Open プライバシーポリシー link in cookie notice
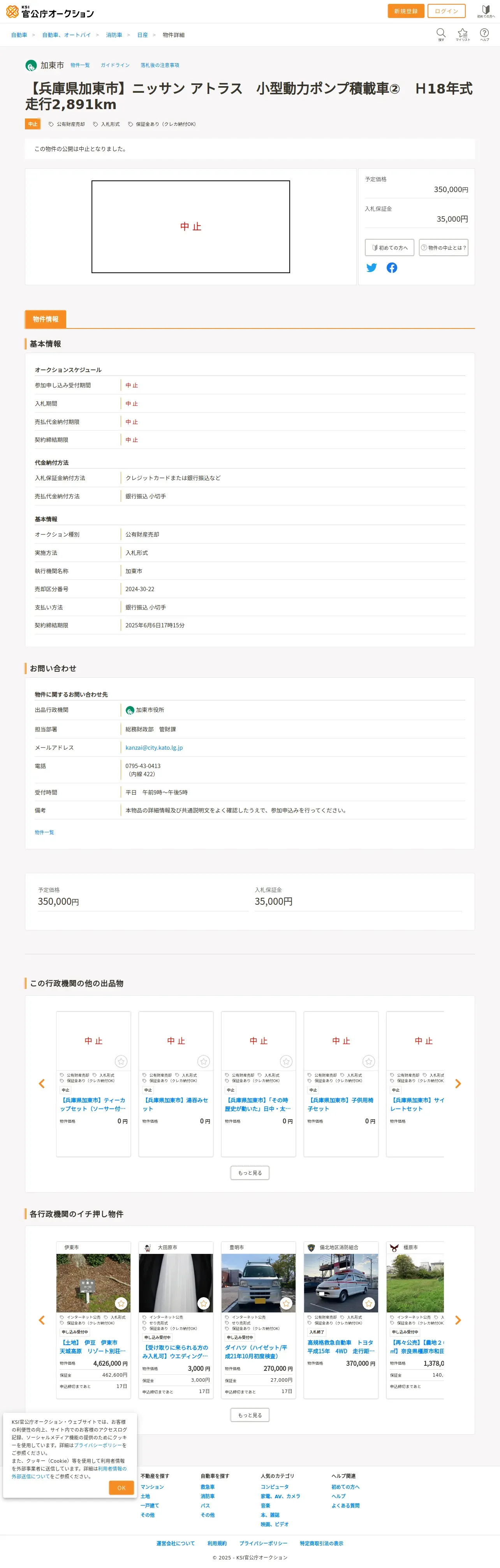 [98, 1445]
